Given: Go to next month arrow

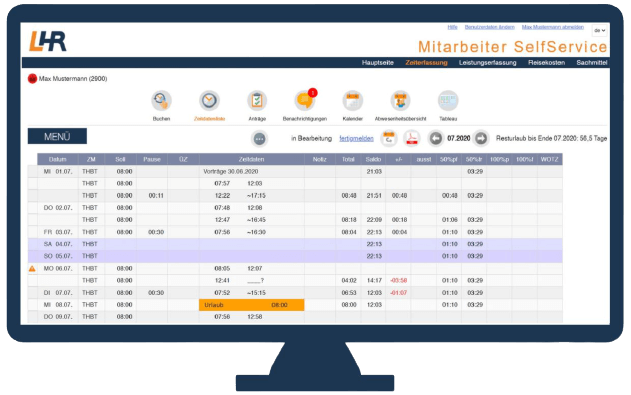Looking at the screenshot, I should coord(481,138).
